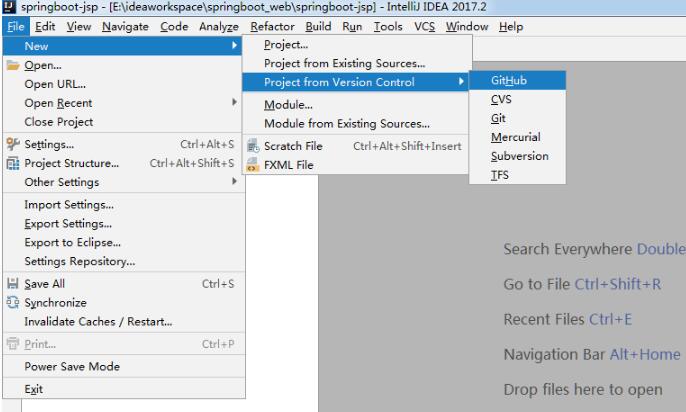The height and width of the screenshot is (412, 686).
Task: Choose Export Settings...
Action: tap(122, 223)
